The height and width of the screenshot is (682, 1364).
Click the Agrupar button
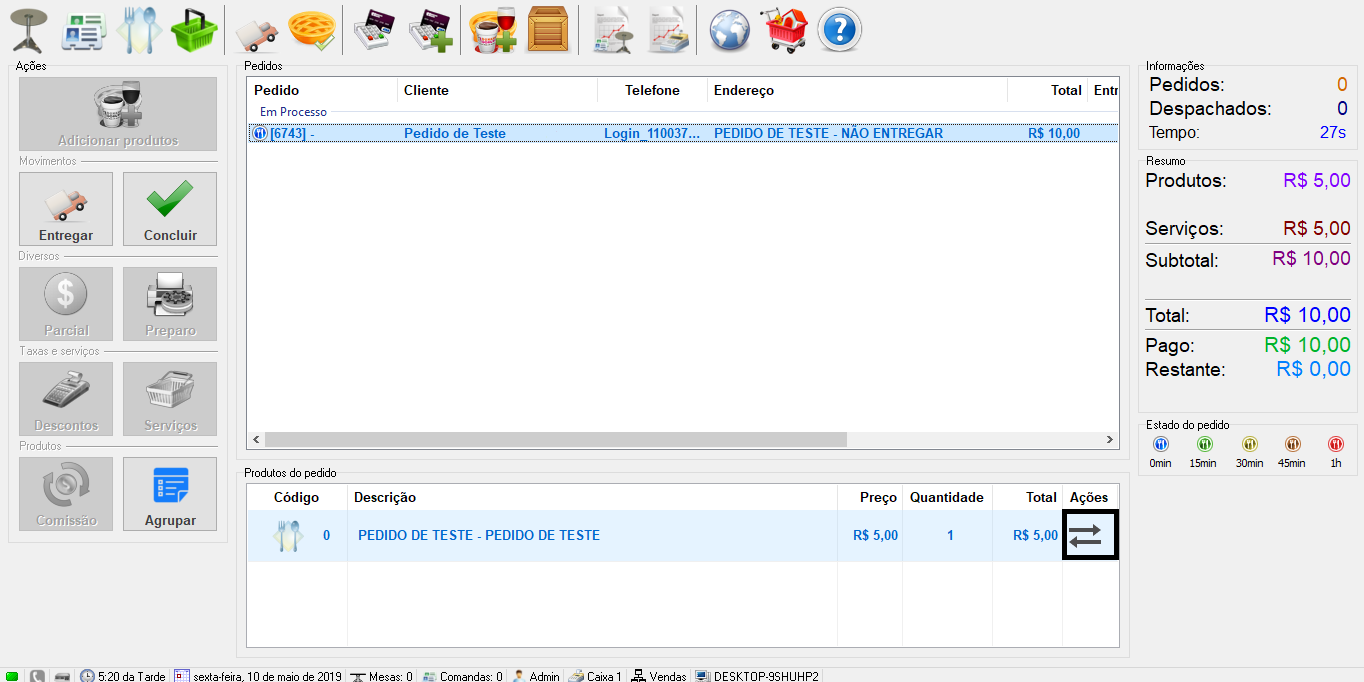170,494
